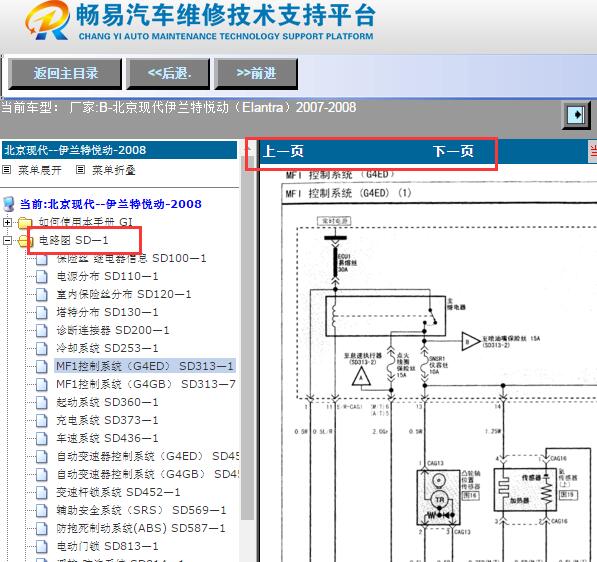The image size is (597, 562).
Task: Click document icon of 室内保险丝分布
Action: point(42,294)
